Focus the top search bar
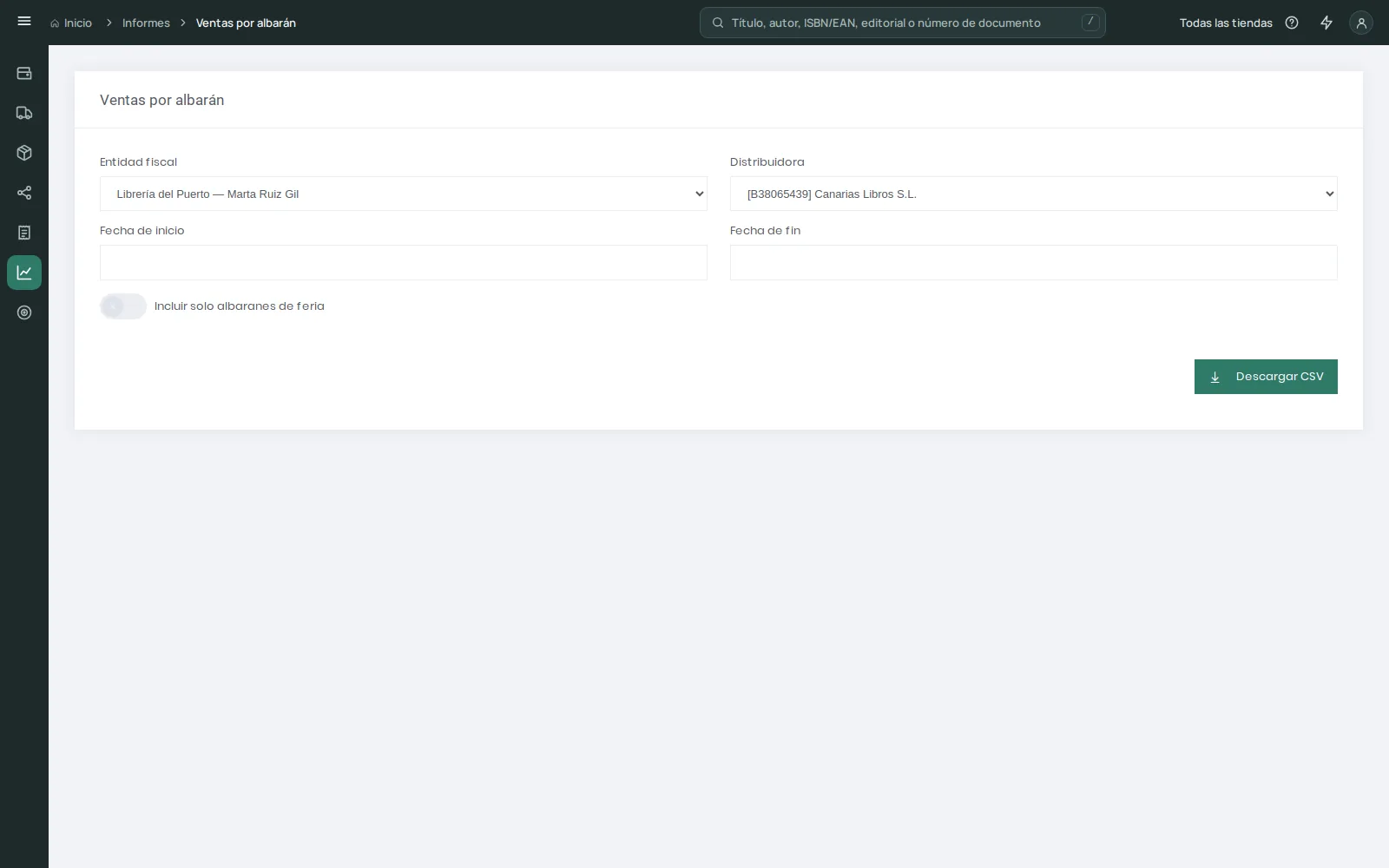The height and width of the screenshot is (868, 1389). 903,23
